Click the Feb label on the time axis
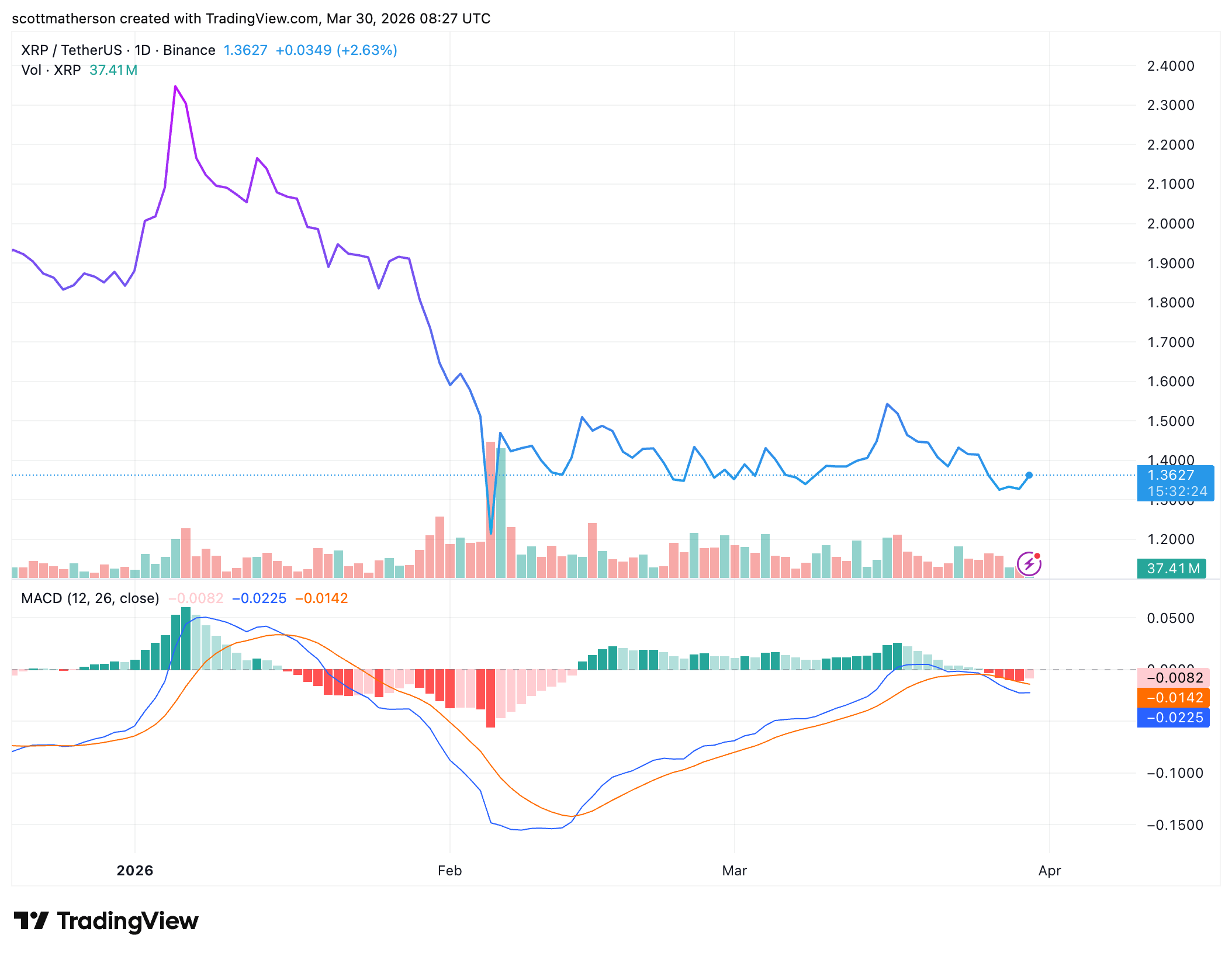1232x956 pixels. (x=449, y=871)
